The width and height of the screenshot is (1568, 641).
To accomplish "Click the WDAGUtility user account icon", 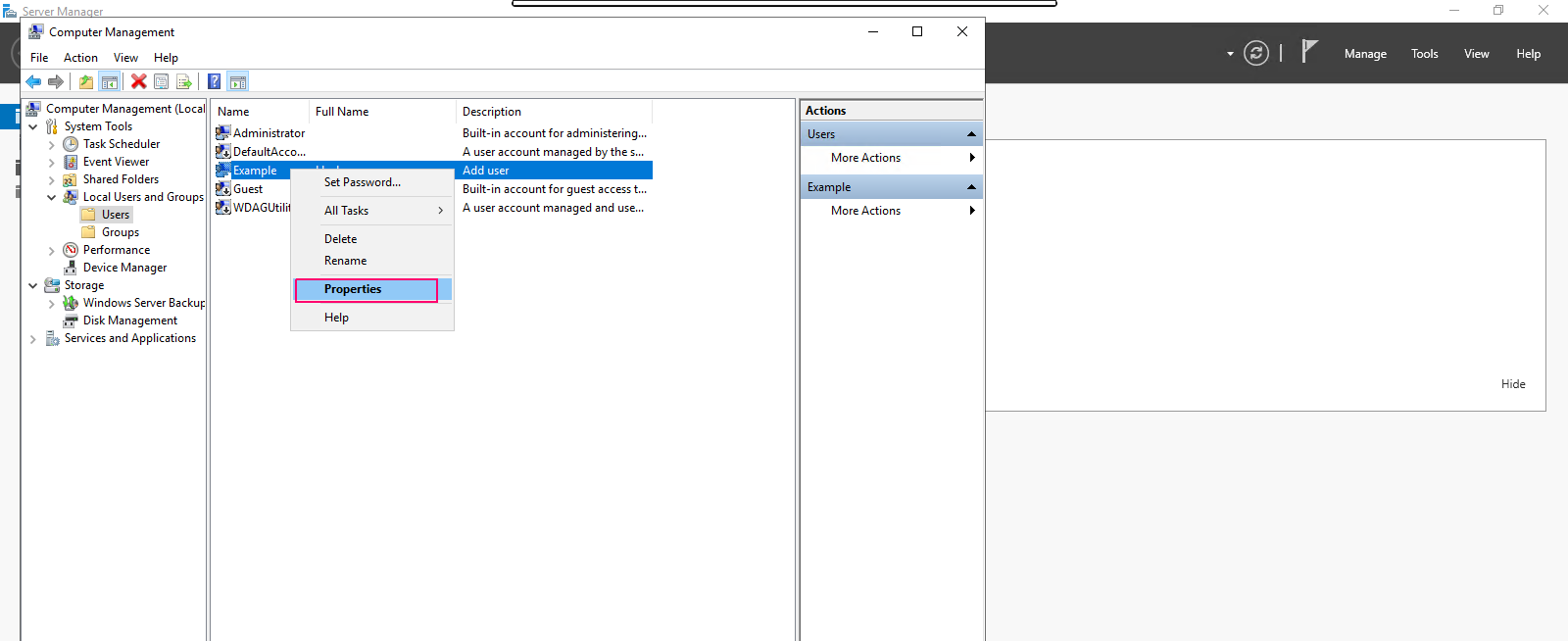I will coord(223,207).
